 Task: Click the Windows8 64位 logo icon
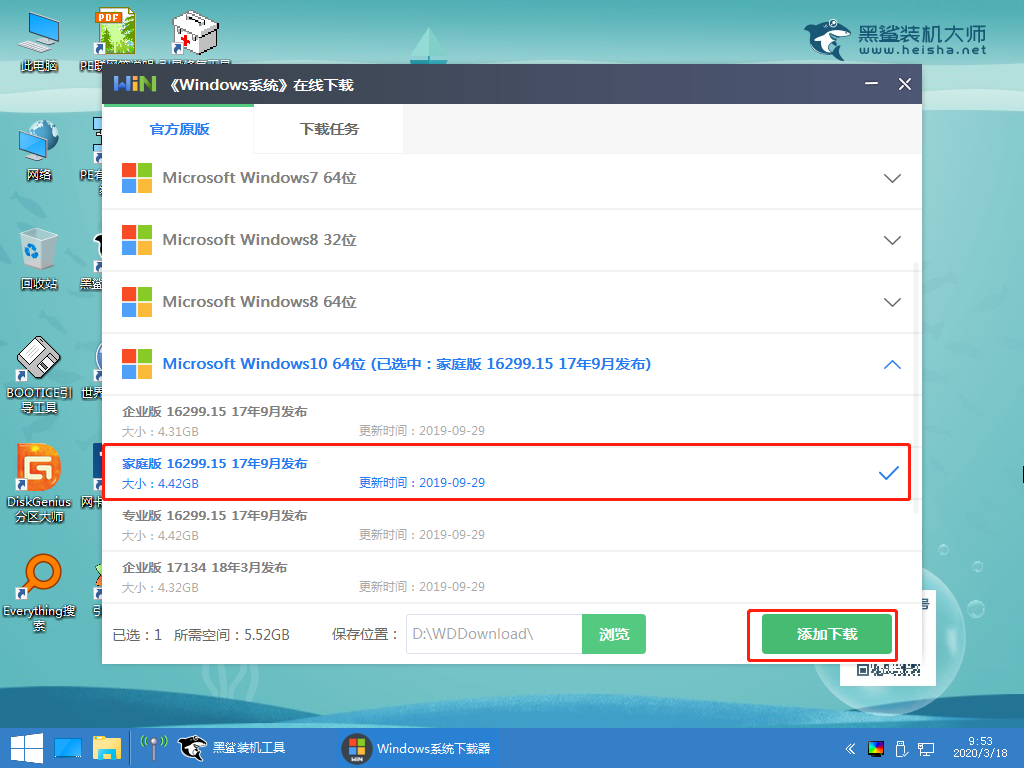tap(137, 302)
